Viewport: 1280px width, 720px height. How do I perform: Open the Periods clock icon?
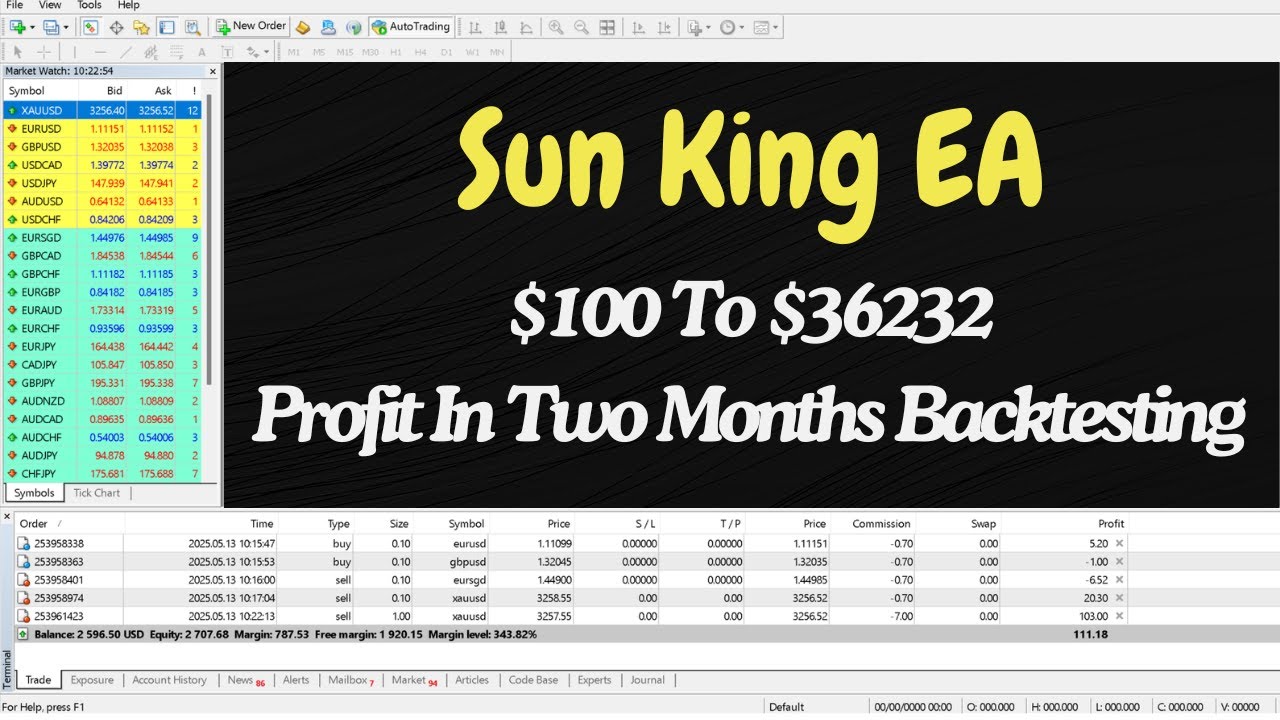pos(727,27)
